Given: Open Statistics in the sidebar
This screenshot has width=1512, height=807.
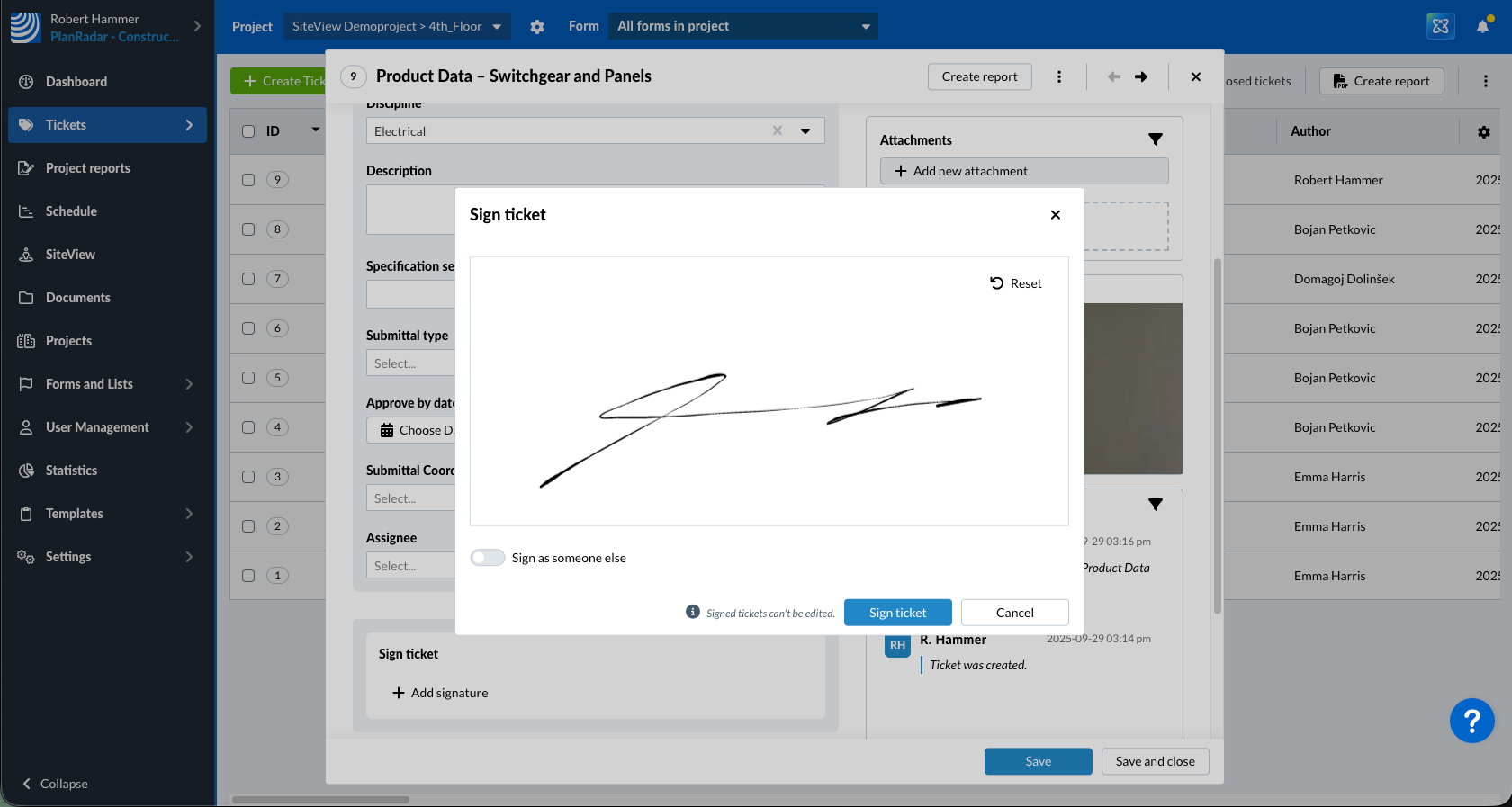Looking at the screenshot, I should pos(71,471).
